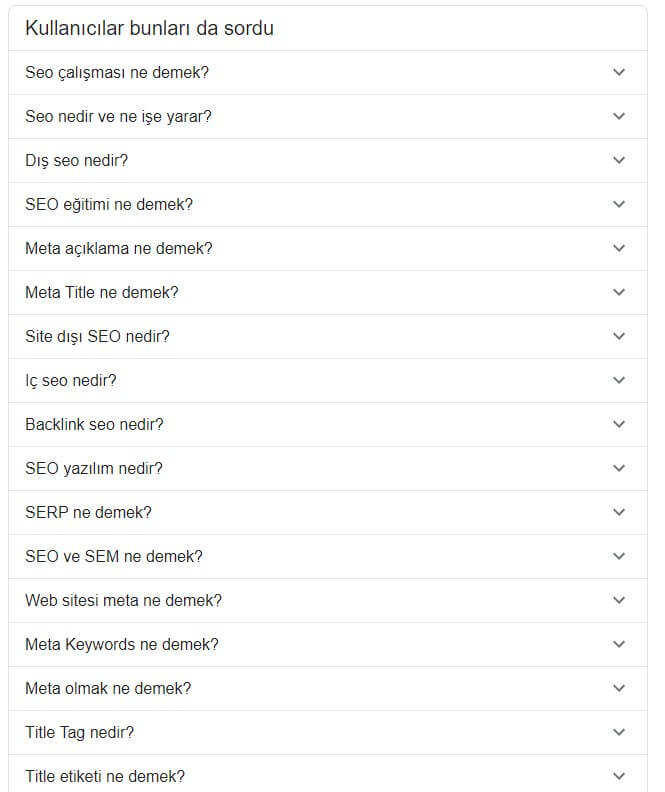
Task: Select the "Meta Keywords ne demek?" question
Action: tap(122, 644)
